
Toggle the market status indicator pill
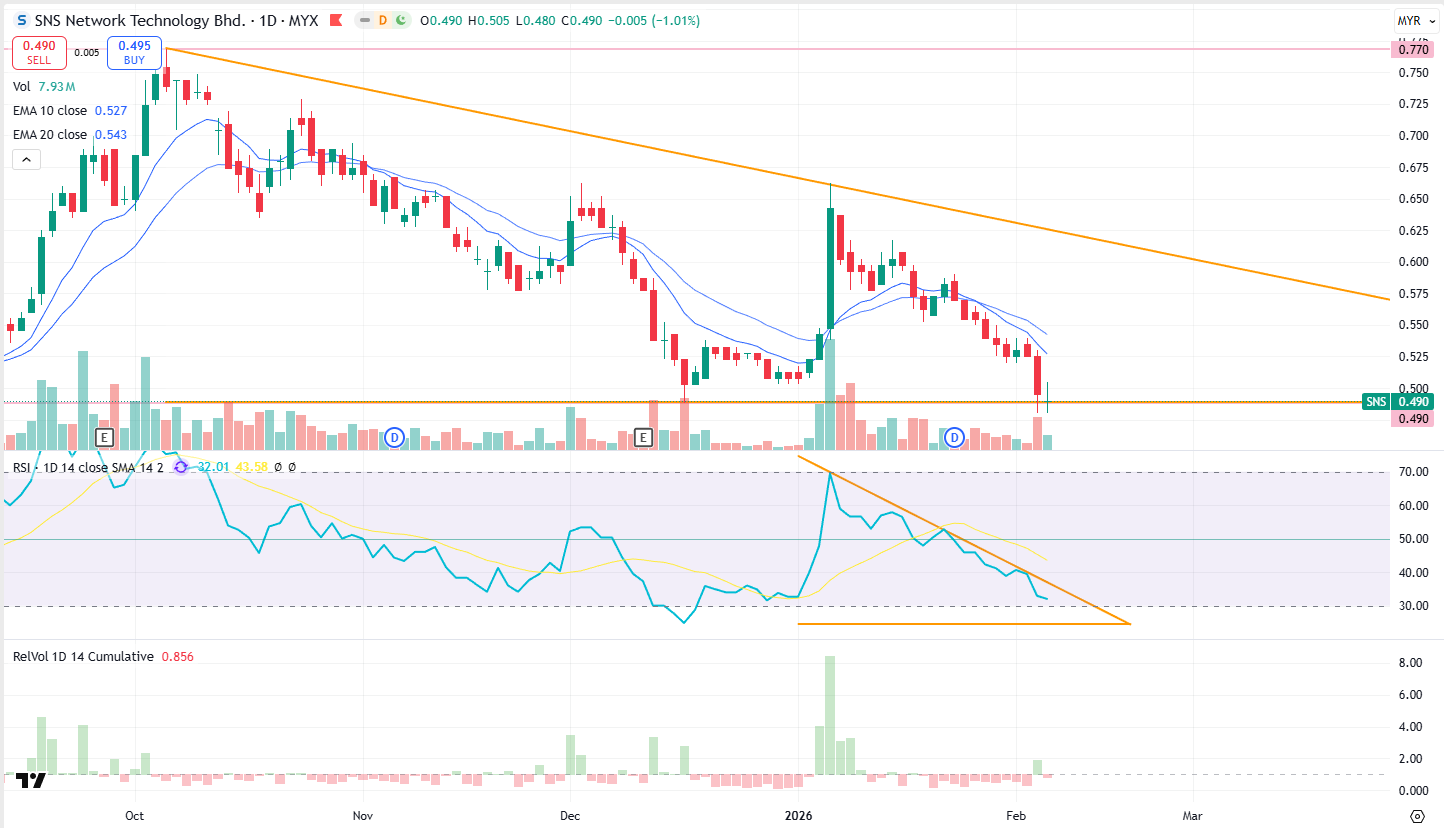point(383,20)
